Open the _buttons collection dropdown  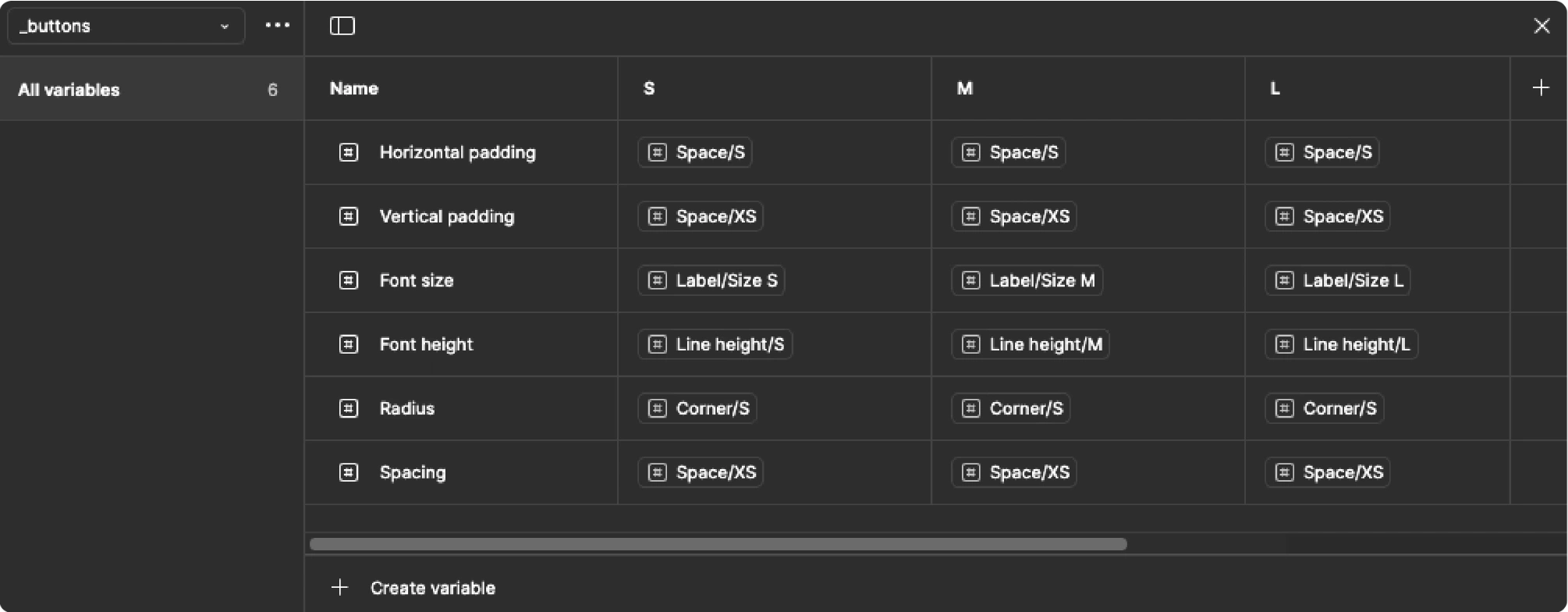(126, 26)
